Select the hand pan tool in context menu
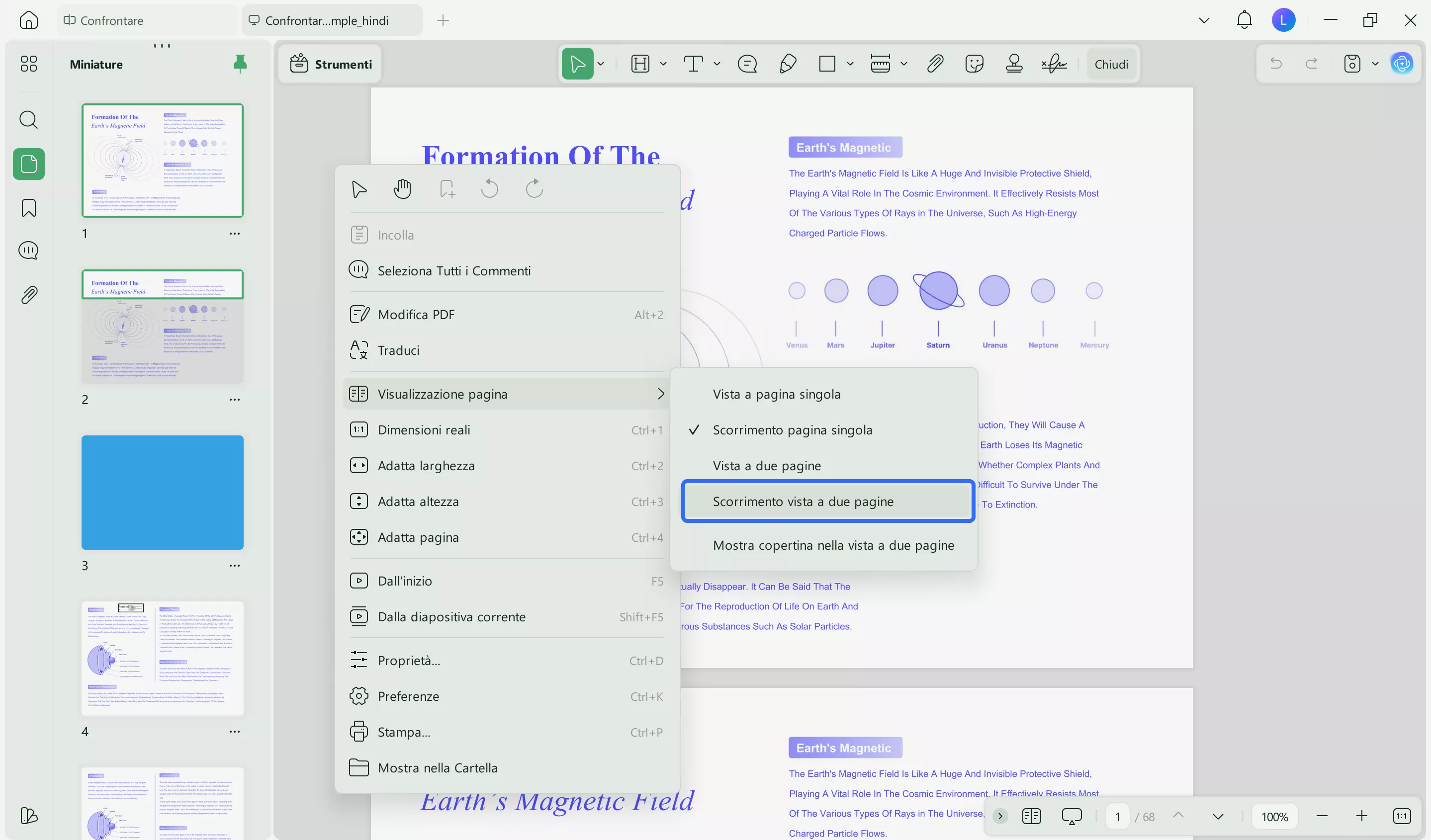 [402, 188]
